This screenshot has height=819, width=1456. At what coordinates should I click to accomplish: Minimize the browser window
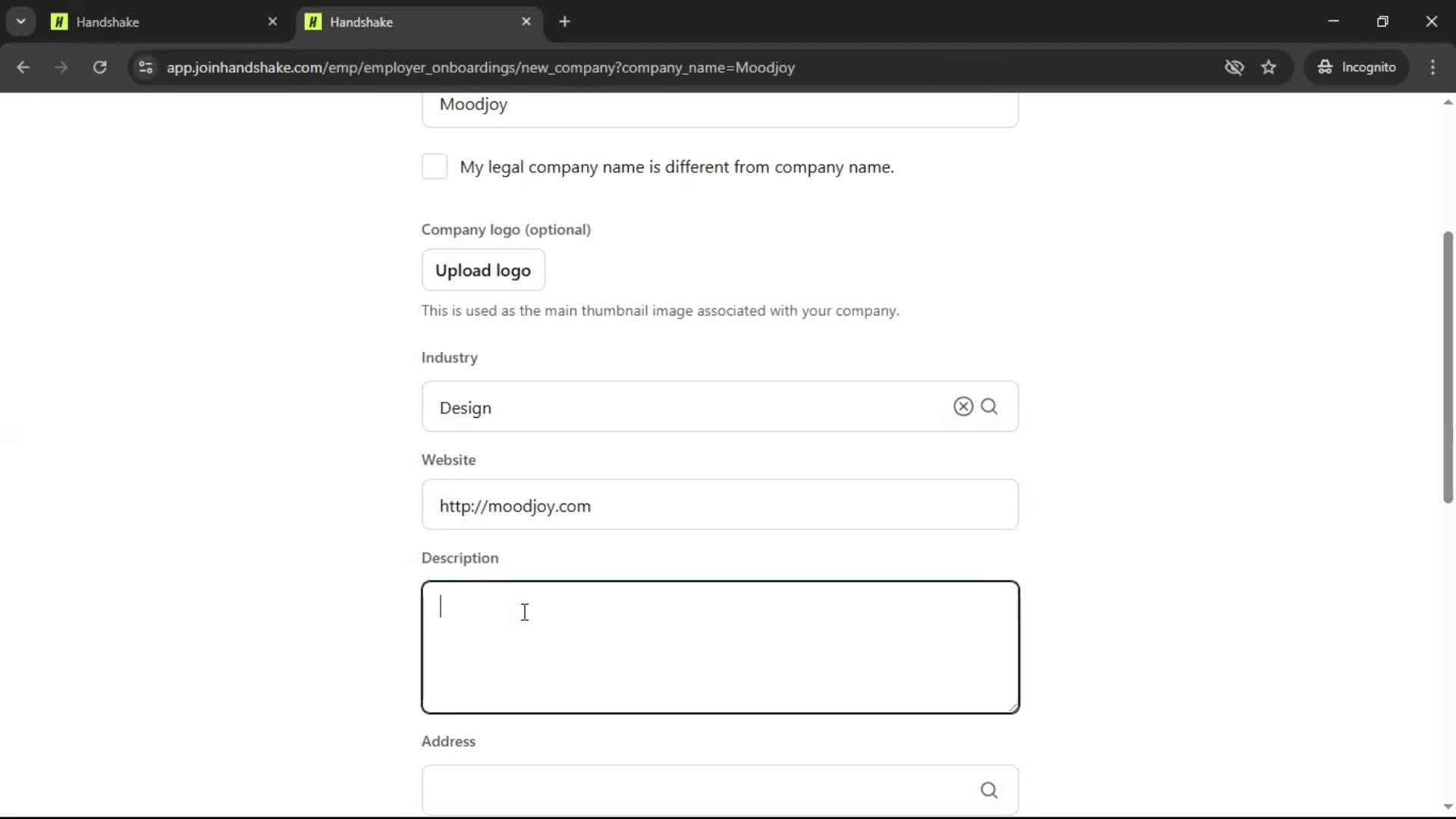click(x=1333, y=22)
